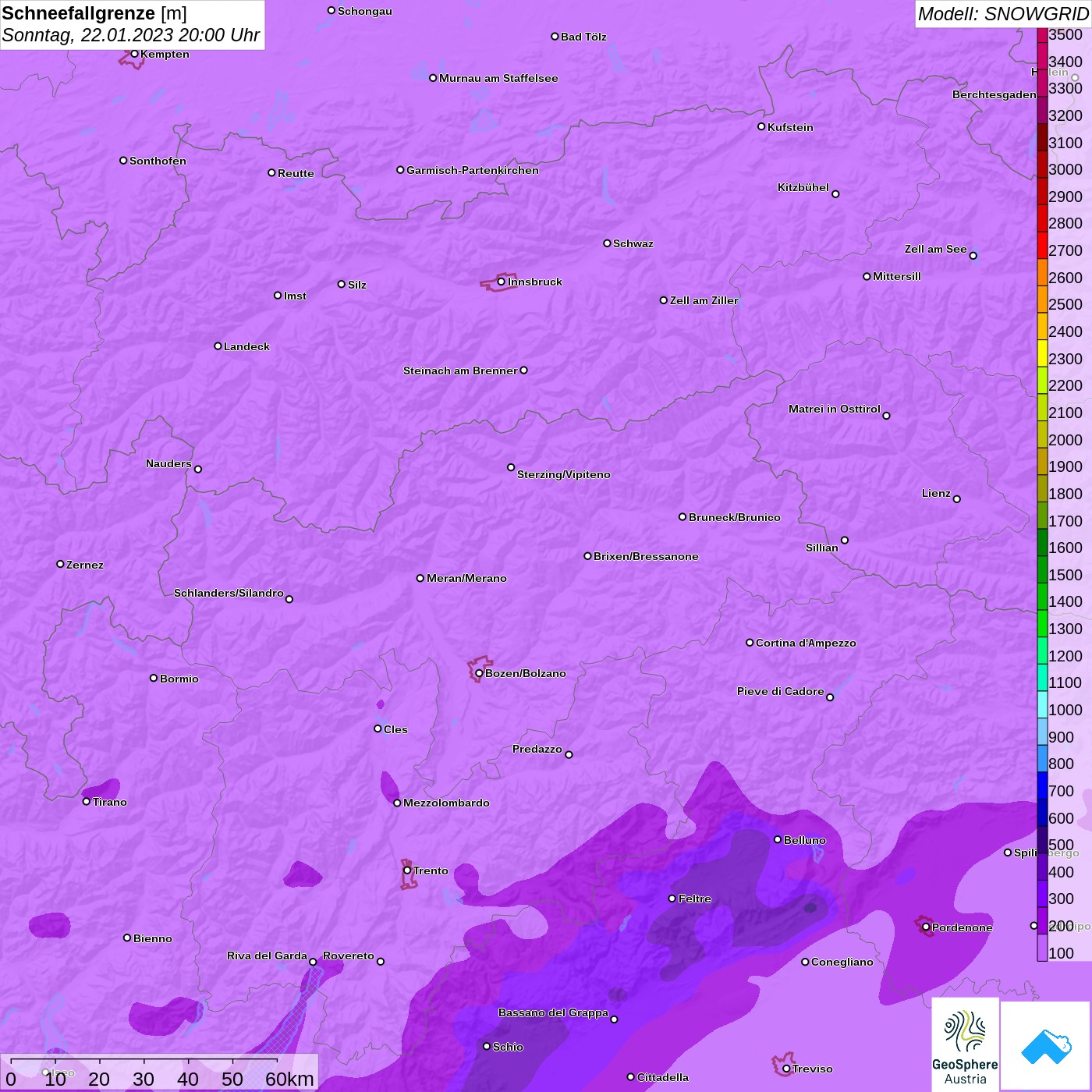Click the Predazzo marker dot
The height and width of the screenshot is (1092, 1092).
point(569,754)
